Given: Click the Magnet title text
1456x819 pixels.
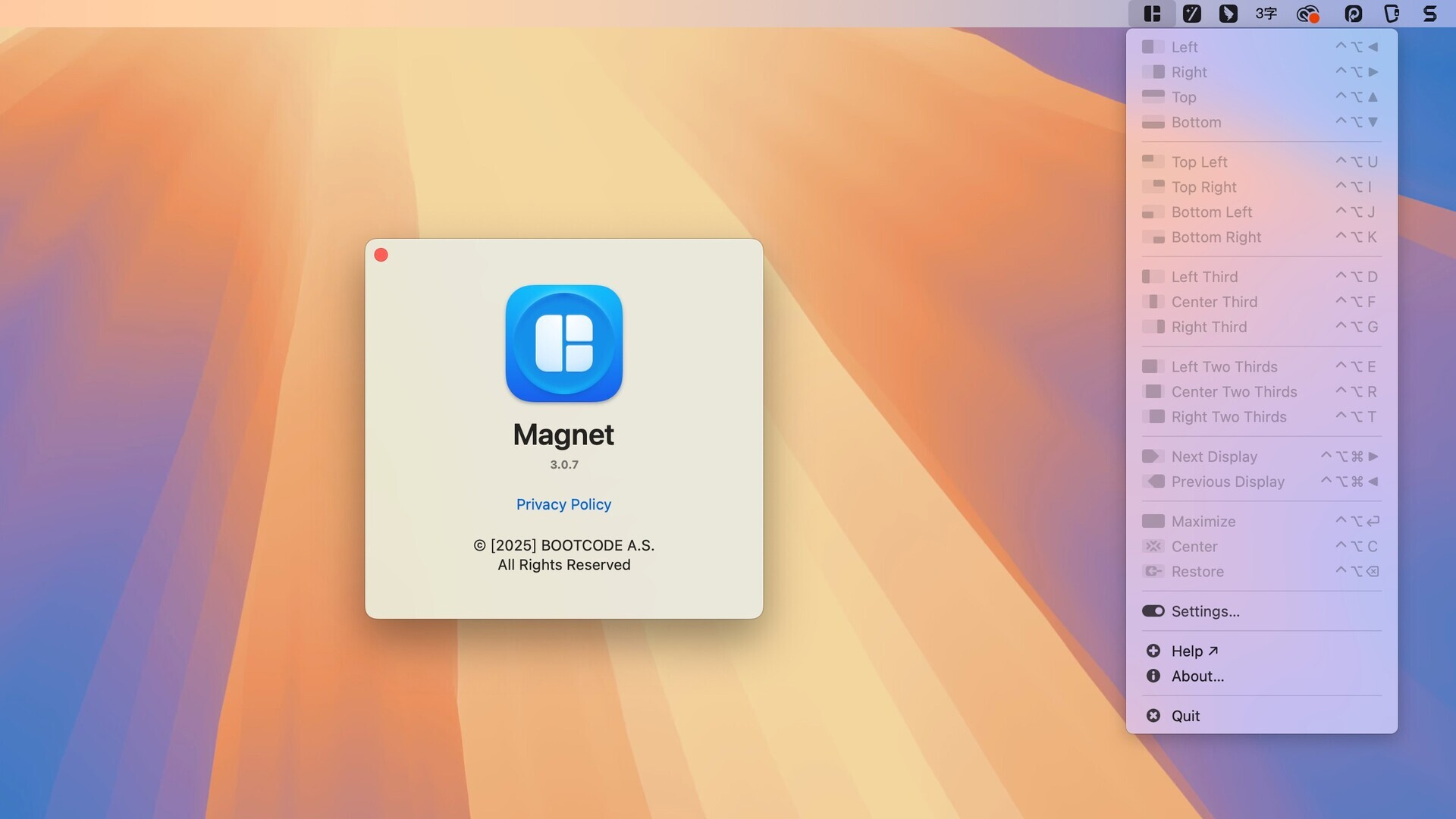Looking at the screenshot, I should (x=563, y=435).
